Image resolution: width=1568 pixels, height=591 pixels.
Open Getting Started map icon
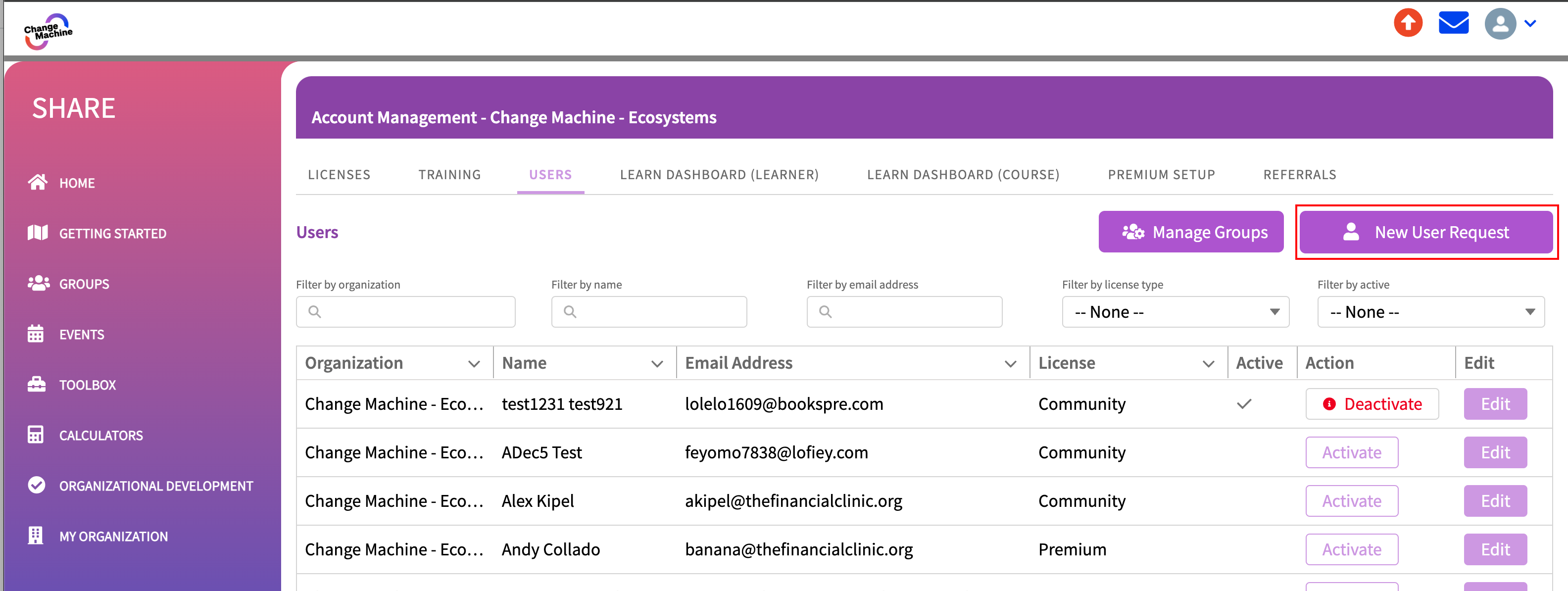pos(38,233)
